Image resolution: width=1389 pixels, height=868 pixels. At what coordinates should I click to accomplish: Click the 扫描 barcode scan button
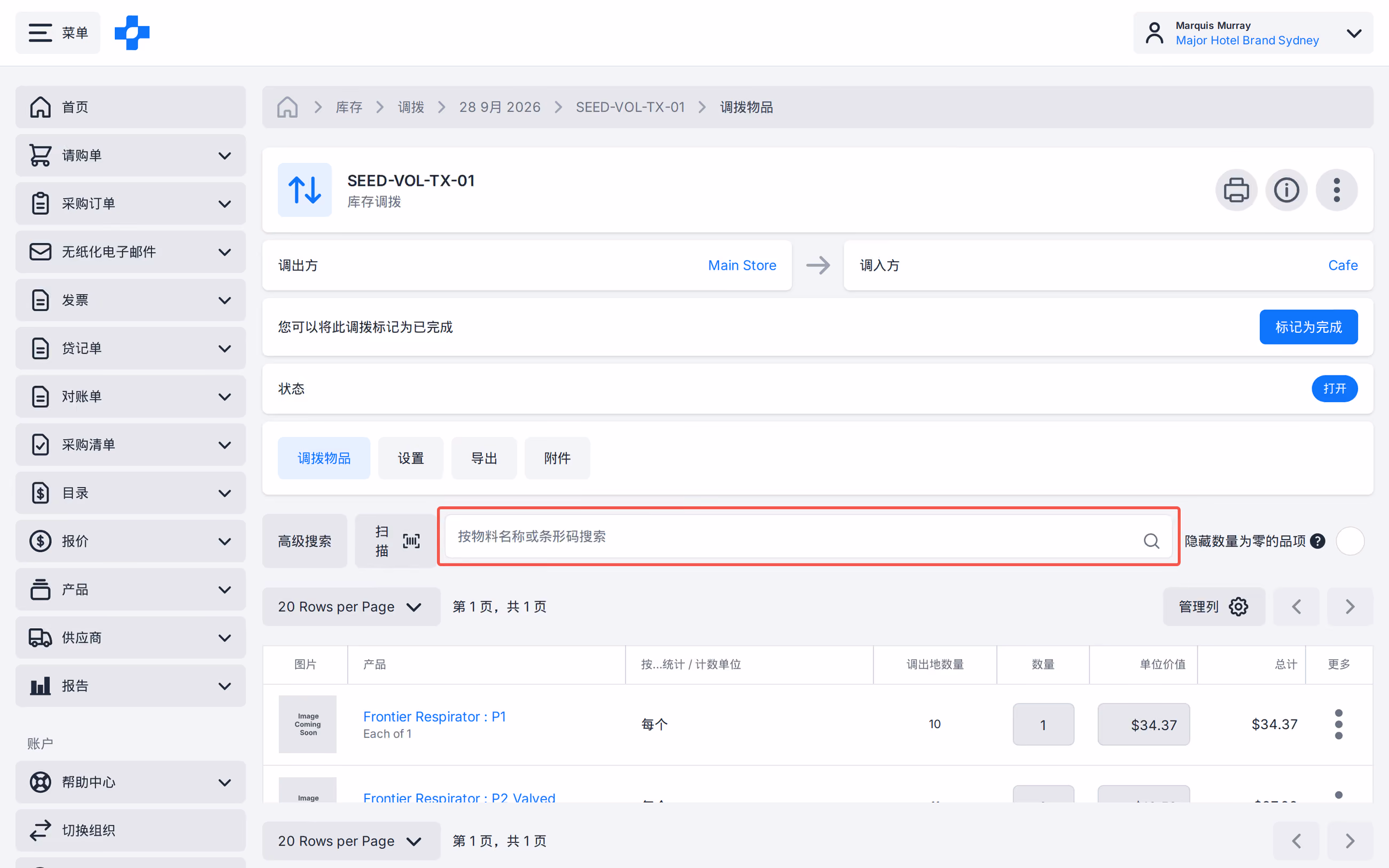395,541
